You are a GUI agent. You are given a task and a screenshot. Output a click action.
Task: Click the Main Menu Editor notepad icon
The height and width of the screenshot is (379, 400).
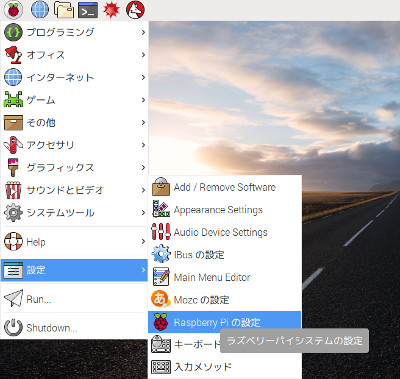161,277
